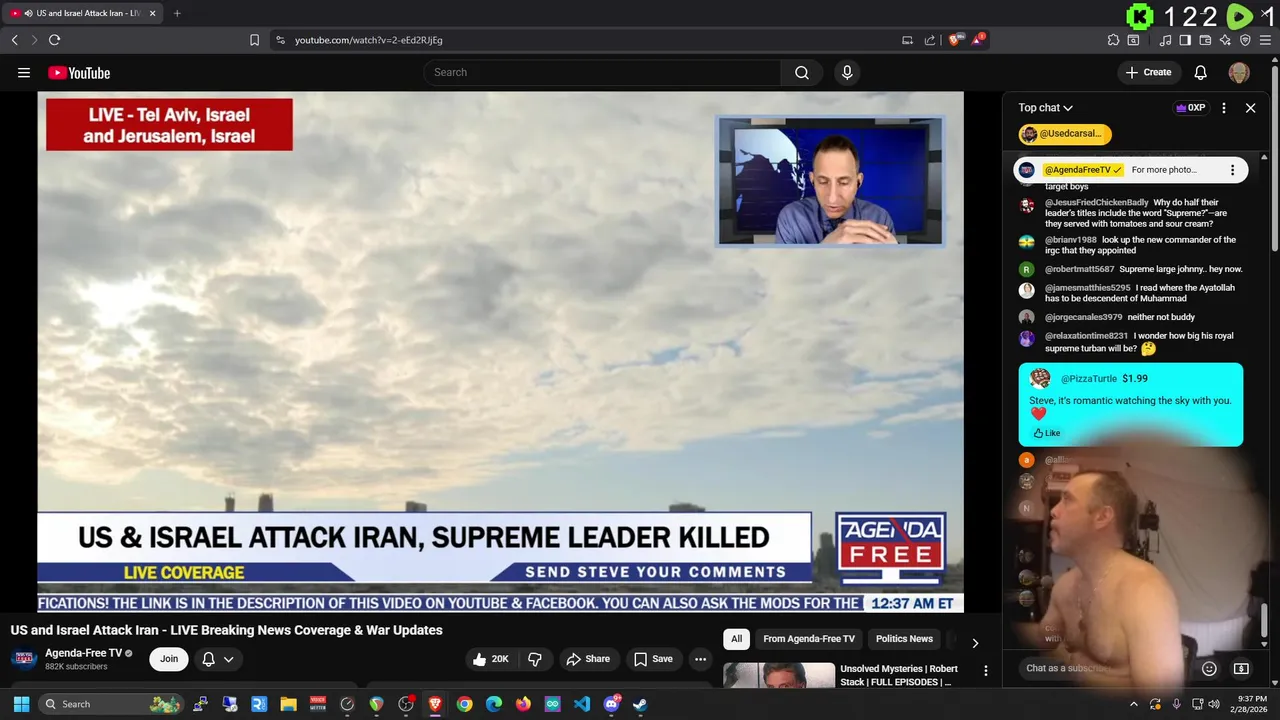Select From Agenda-Free TV chip
Screen dimensions: 1280x720
click(x=809, y=639)
